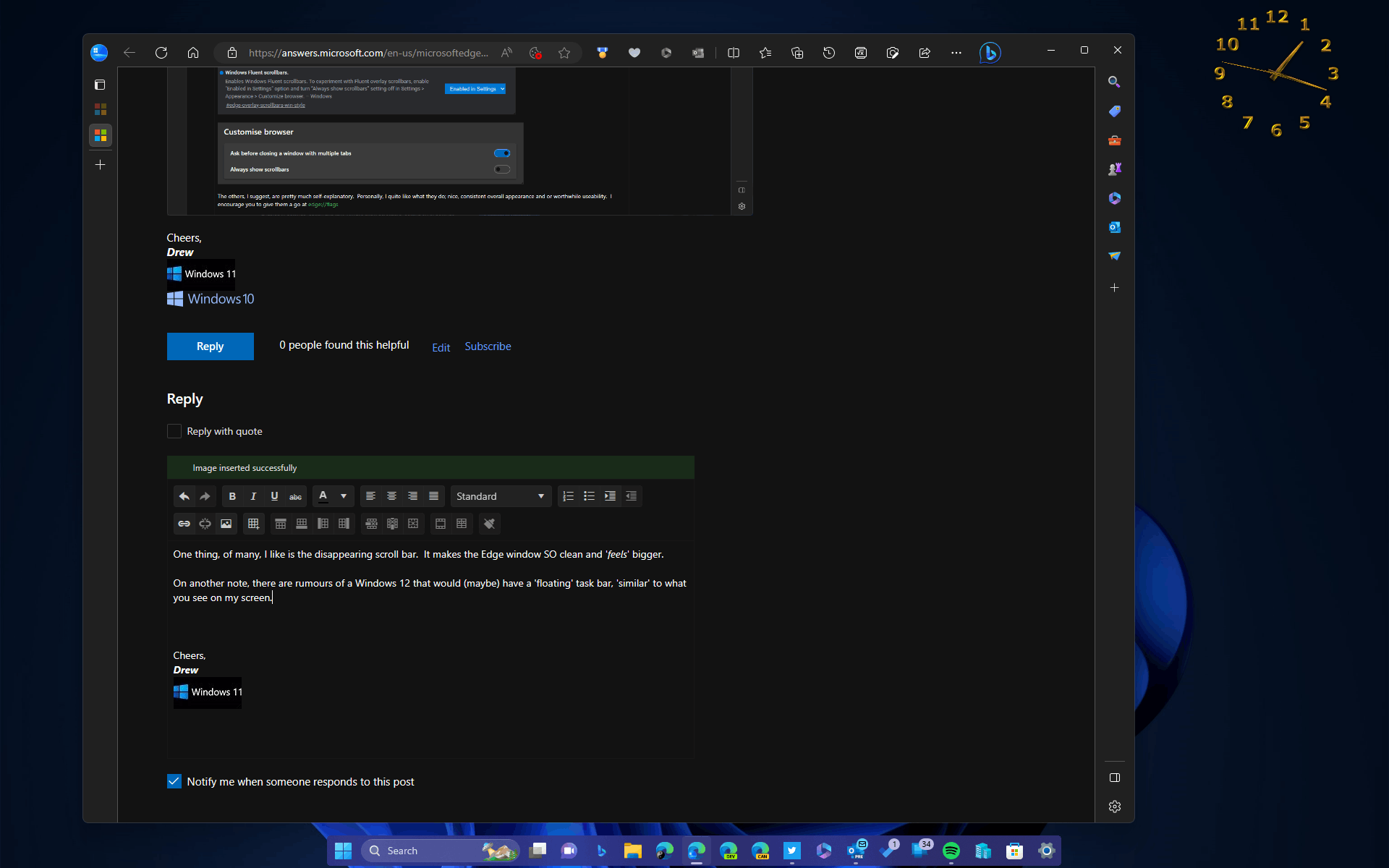Uncheck Notify me when someone responds
The height and width of the screenshot is (868, 1389).
click(x=174, y=781)
